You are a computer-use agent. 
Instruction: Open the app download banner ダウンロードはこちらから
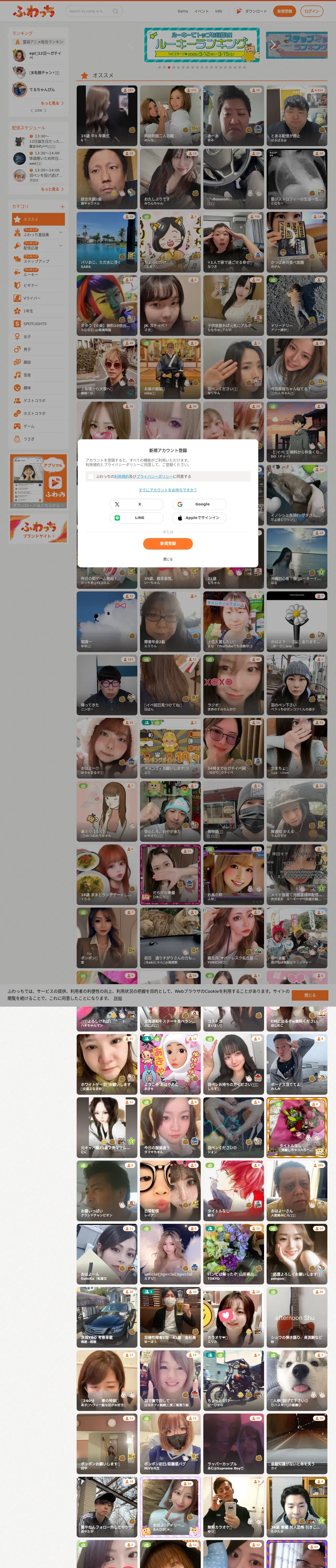[x=38, y=481]
